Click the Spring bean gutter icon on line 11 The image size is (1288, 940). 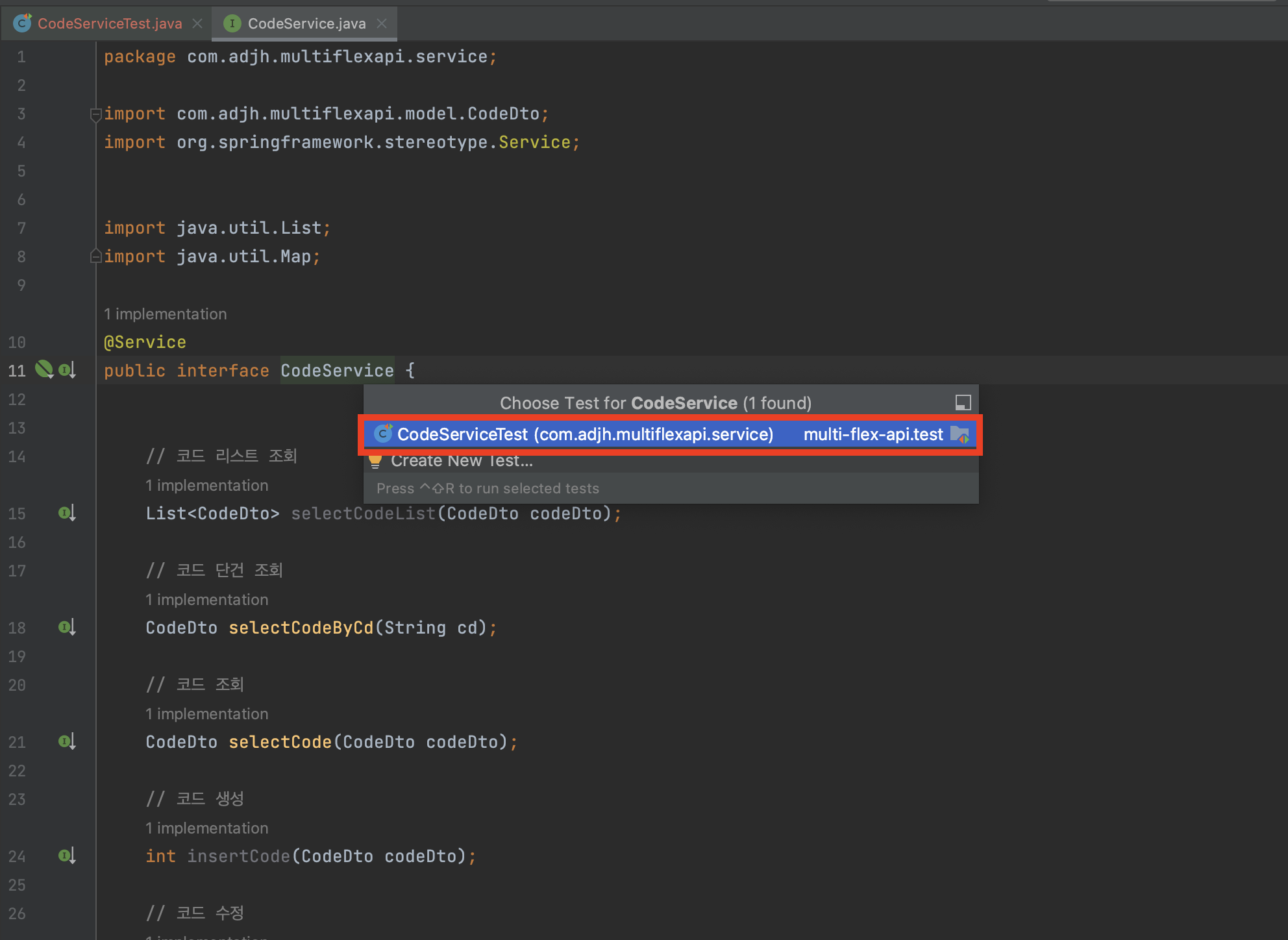pyautogui.click(x=43, y=369)
